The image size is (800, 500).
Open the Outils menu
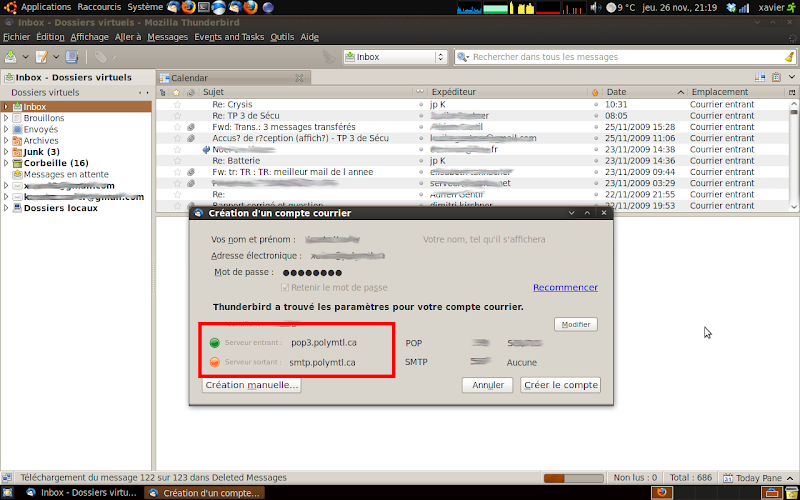pyautogui.click(x=282, y=37)
